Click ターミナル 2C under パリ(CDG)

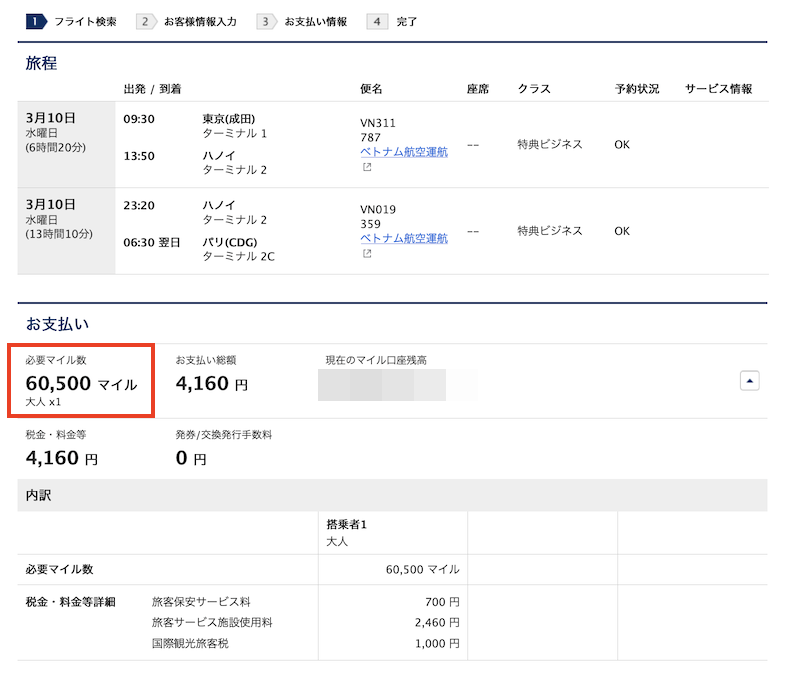(x=238, y=256)
